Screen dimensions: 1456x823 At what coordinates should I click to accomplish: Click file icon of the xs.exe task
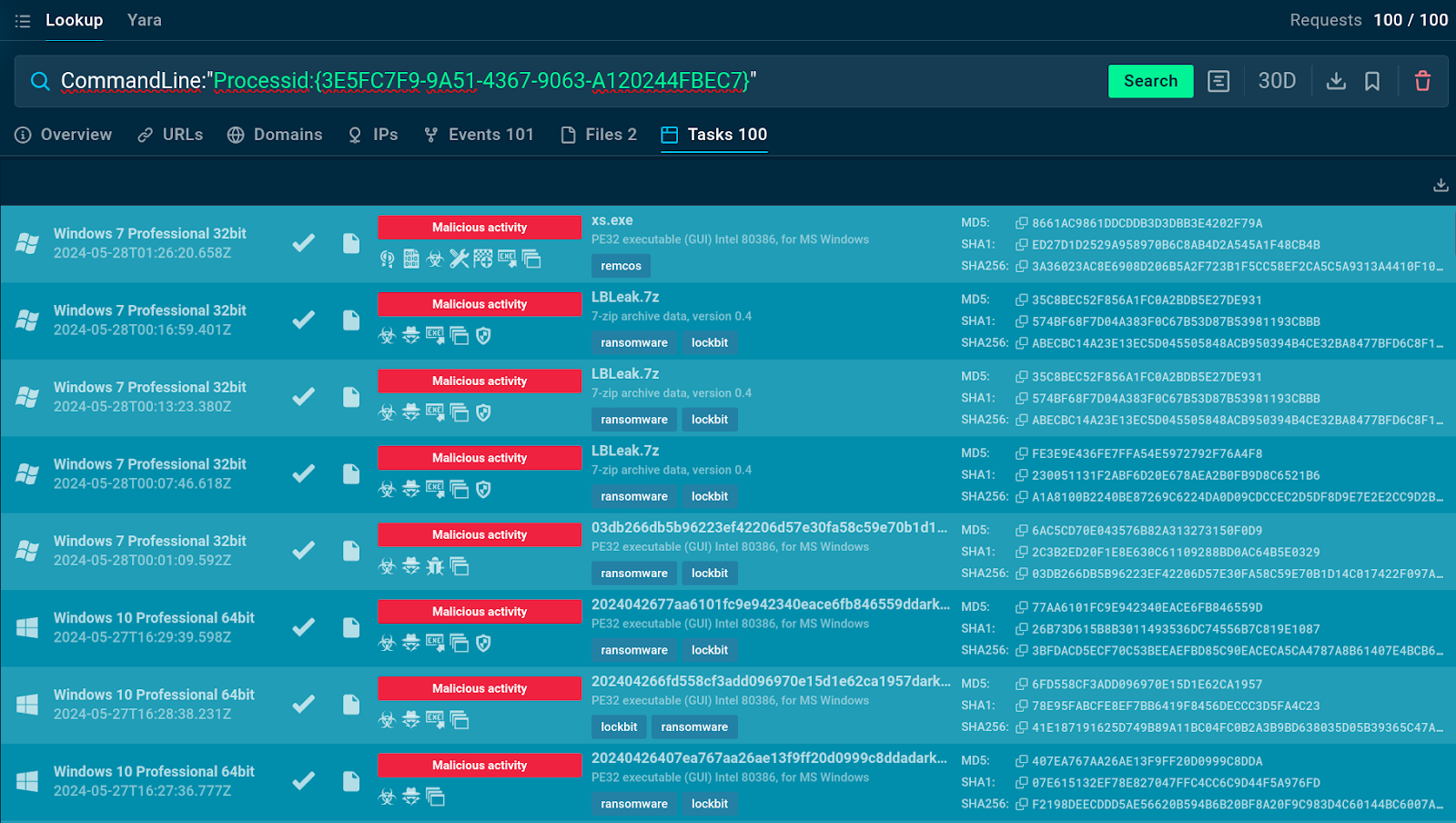pyautogui.click(x=351, y=243)
